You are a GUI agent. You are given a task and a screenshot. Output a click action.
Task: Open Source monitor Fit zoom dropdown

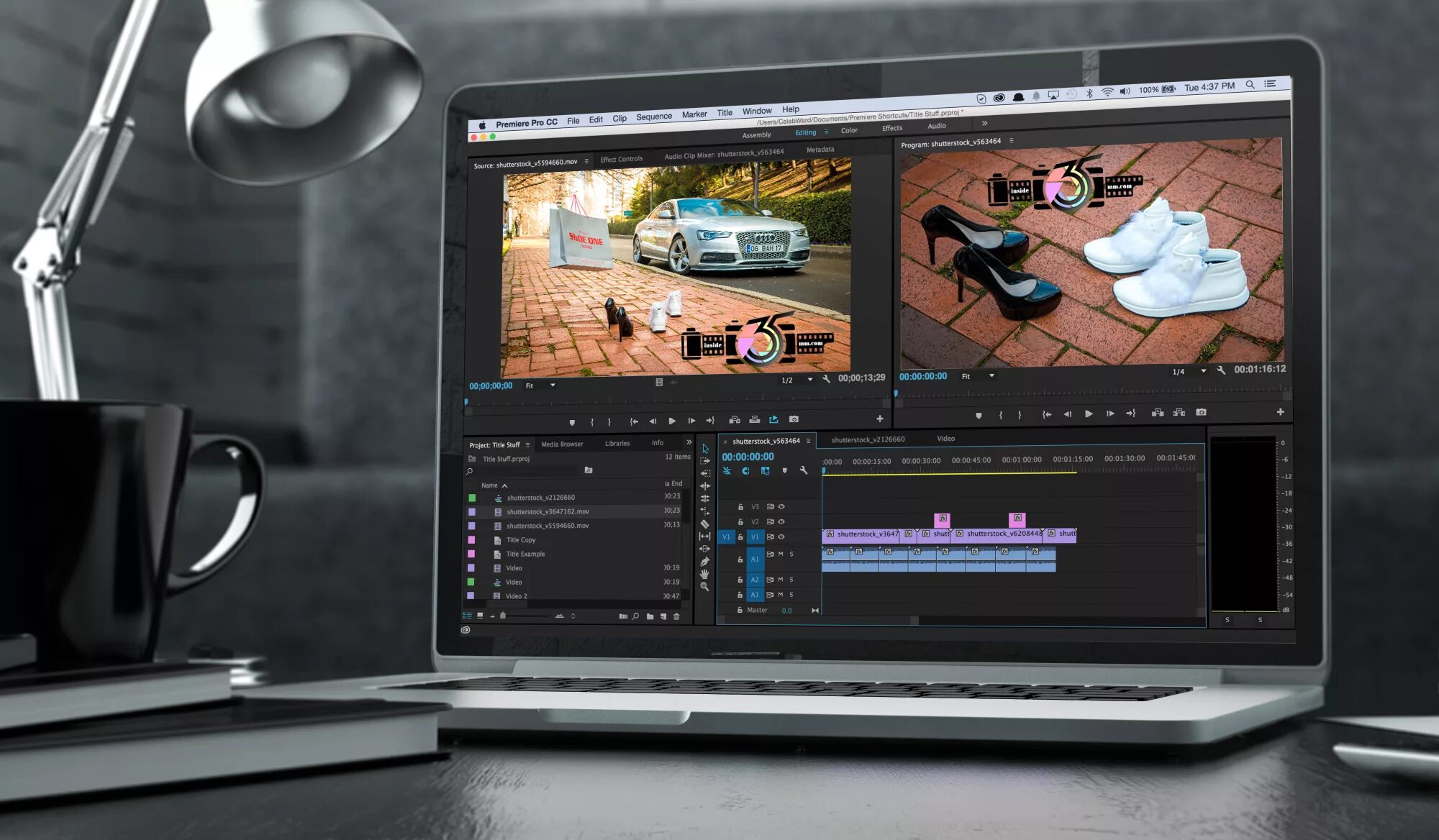click(552, 385)
